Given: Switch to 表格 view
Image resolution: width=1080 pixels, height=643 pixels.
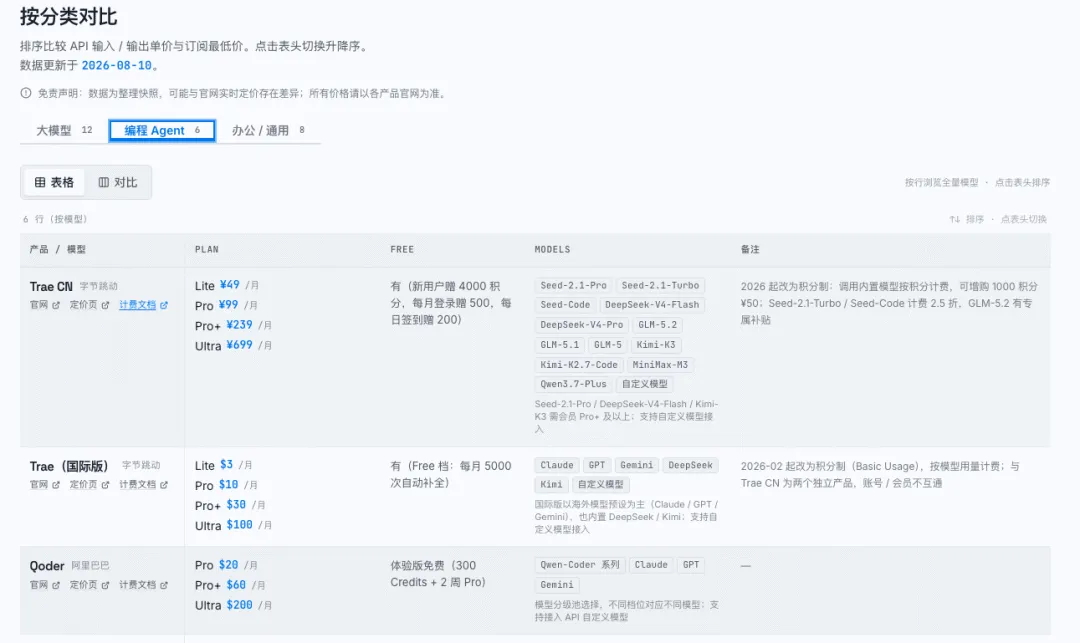Looking at the screenshot, I should [54, 182].
